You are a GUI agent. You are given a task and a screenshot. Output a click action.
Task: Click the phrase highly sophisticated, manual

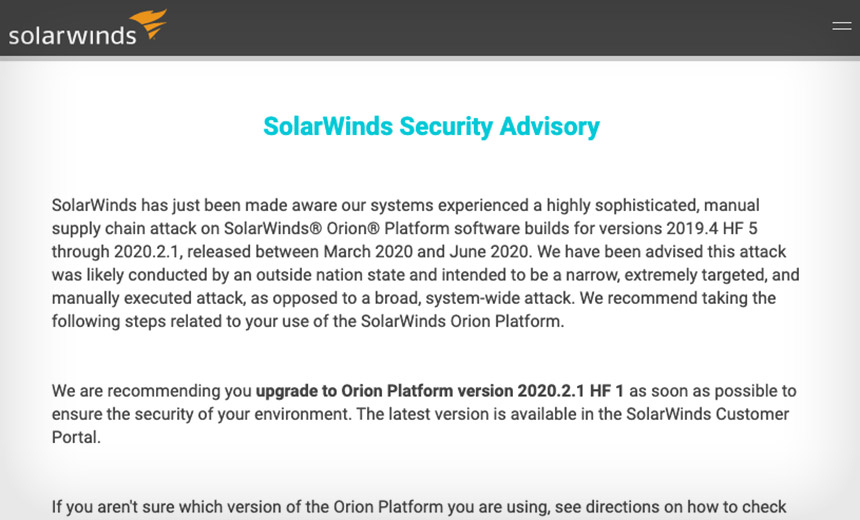[653, 206]
